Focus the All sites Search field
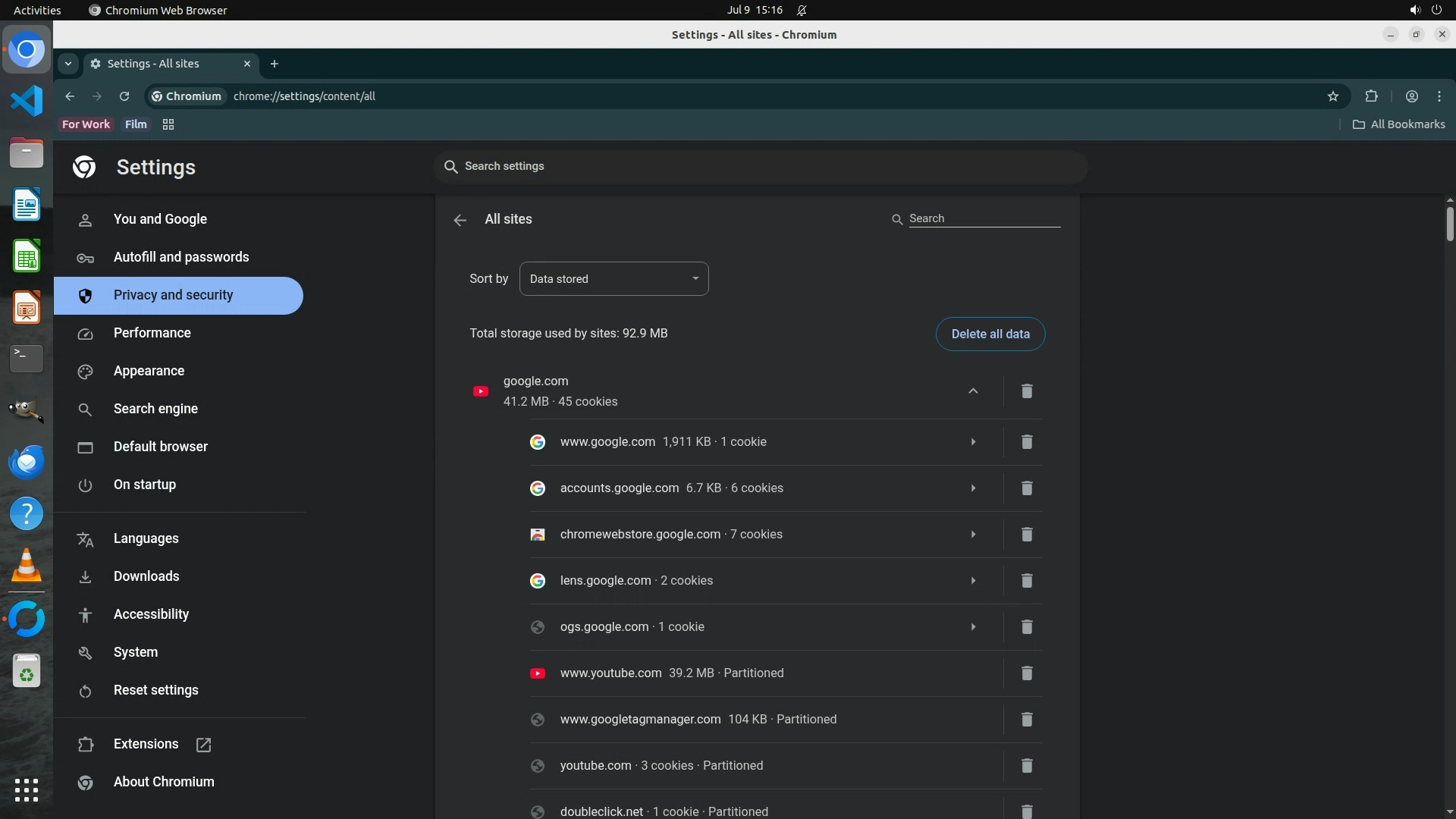 click(x=983, y=218)
